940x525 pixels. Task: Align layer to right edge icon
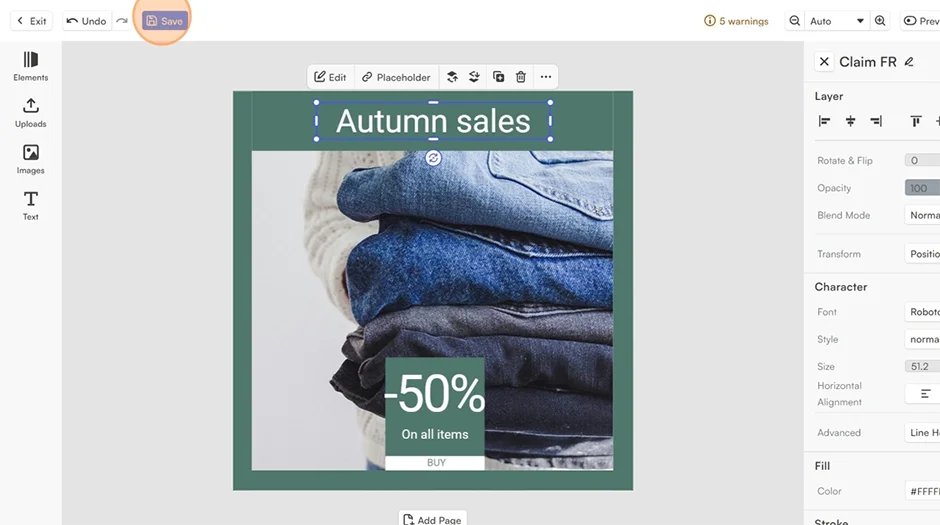[876, 122]
